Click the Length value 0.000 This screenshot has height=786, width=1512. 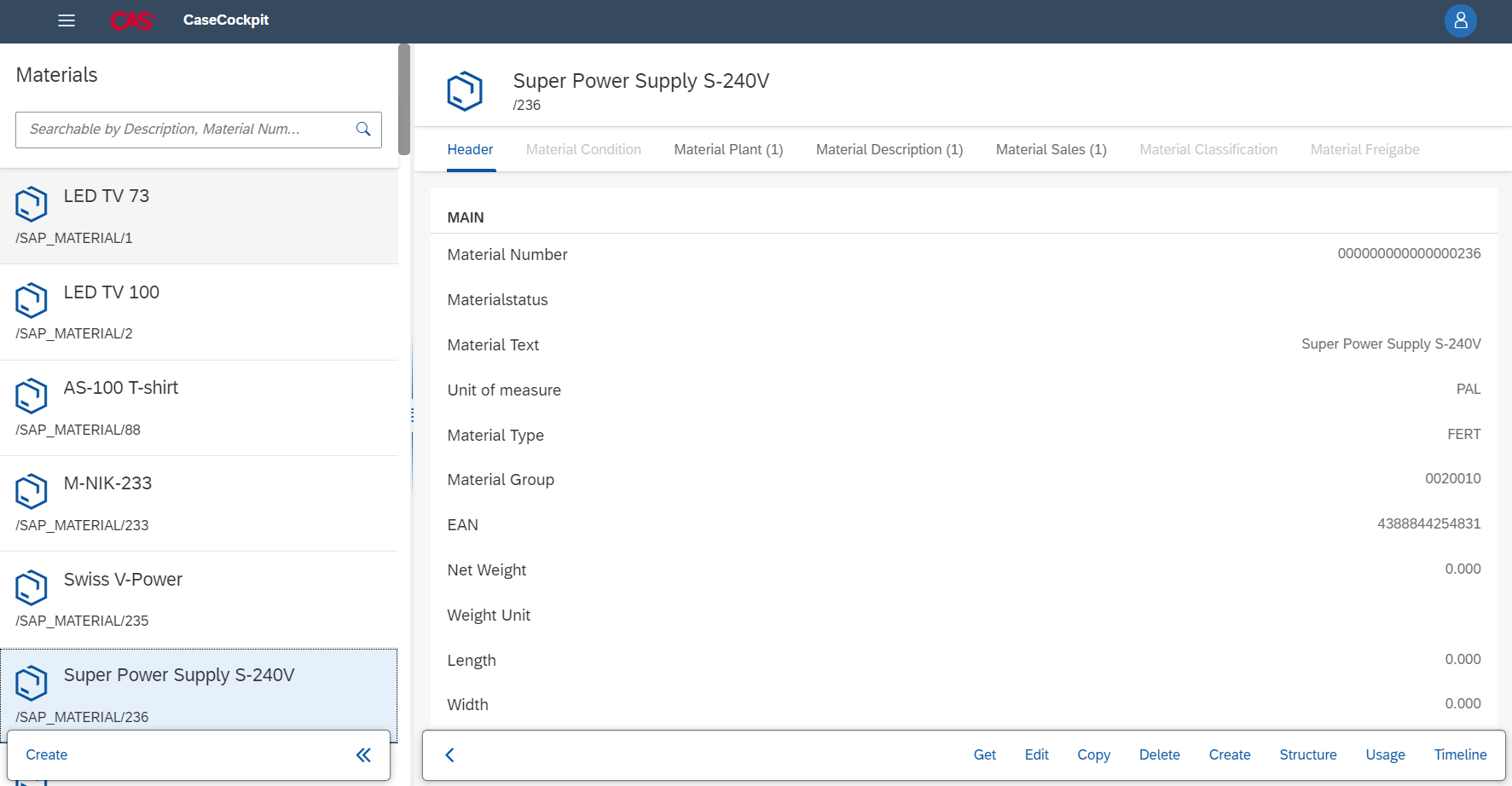pos(1463,659)
